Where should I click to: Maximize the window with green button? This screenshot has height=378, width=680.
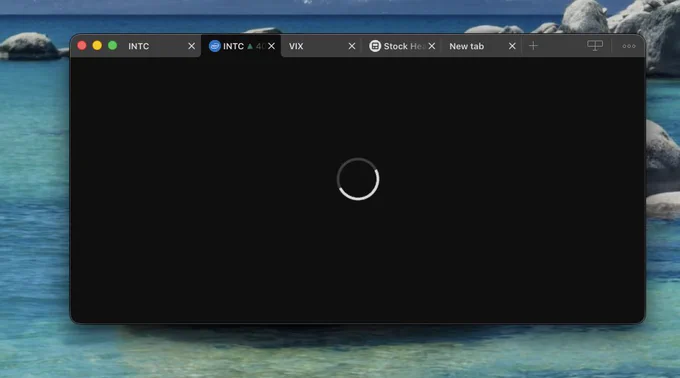tap(112, 46)
